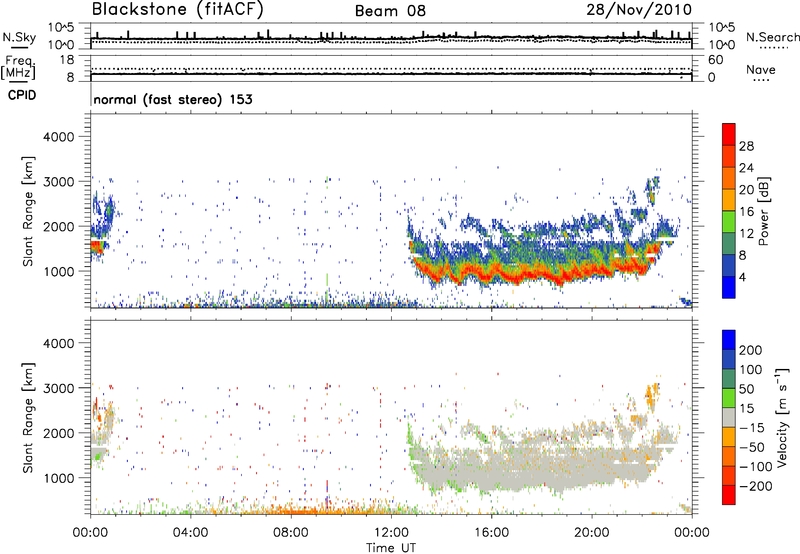800x554 pixels.
Task: Click 'Slant Range [km]' label of power panel
Action: point(28,211)
